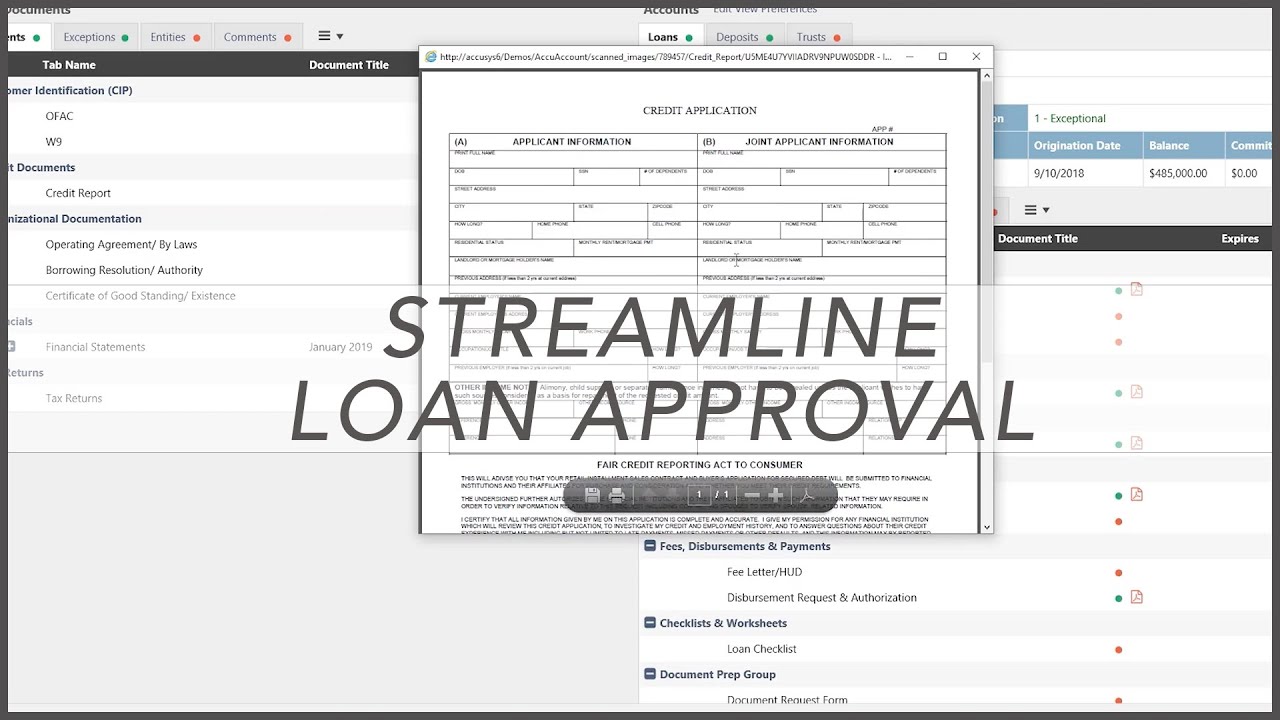Select the Tax Returns row

(74, 398)
